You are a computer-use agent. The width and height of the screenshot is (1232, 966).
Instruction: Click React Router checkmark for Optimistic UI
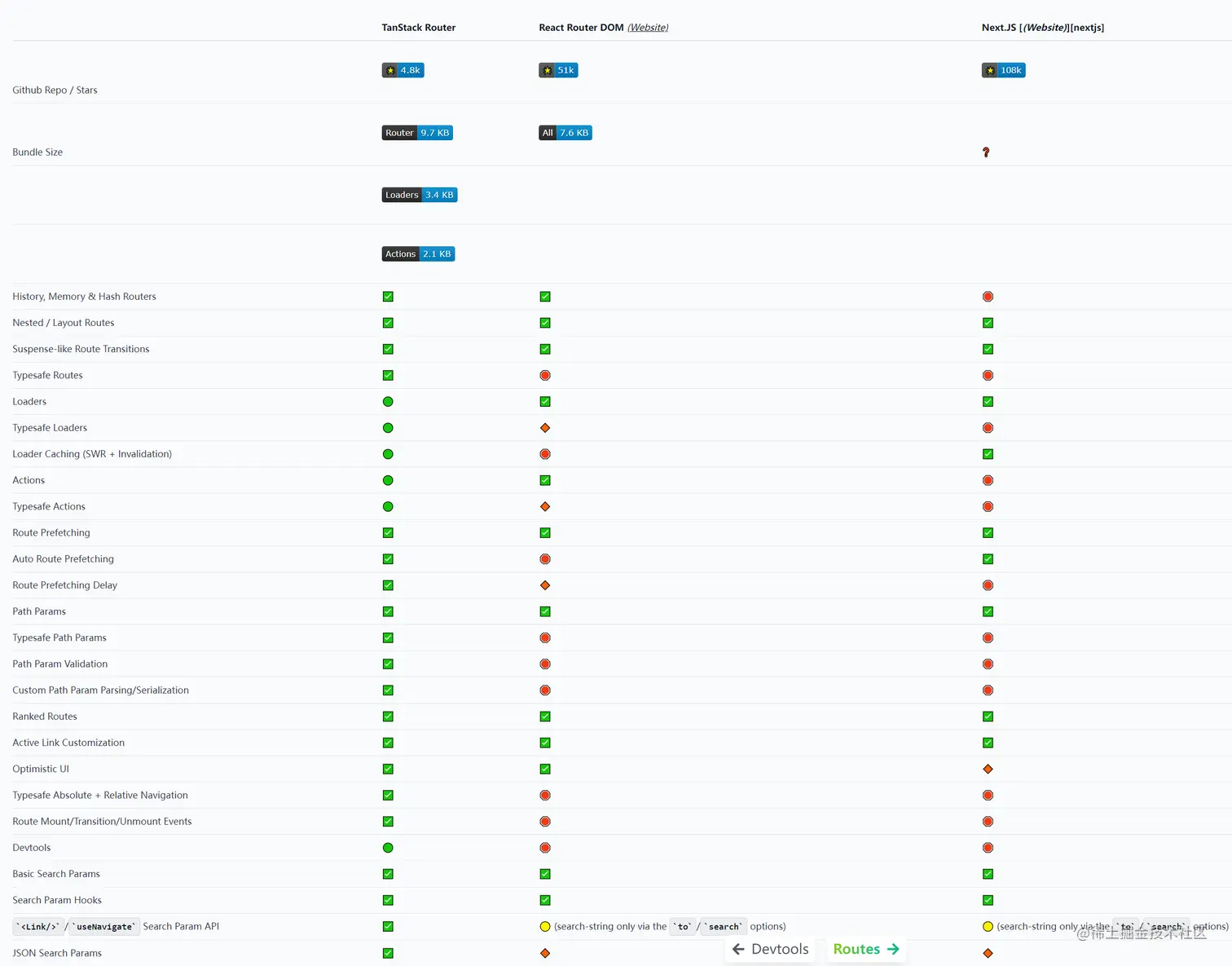tap(545, 770)
